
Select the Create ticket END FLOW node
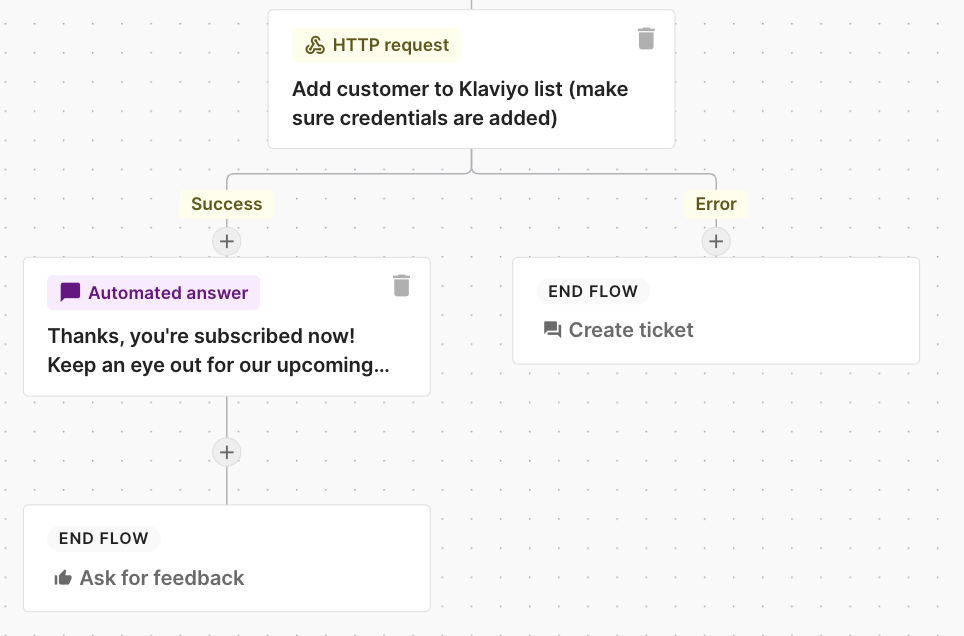pyautogui.click(x=716, y=310)
